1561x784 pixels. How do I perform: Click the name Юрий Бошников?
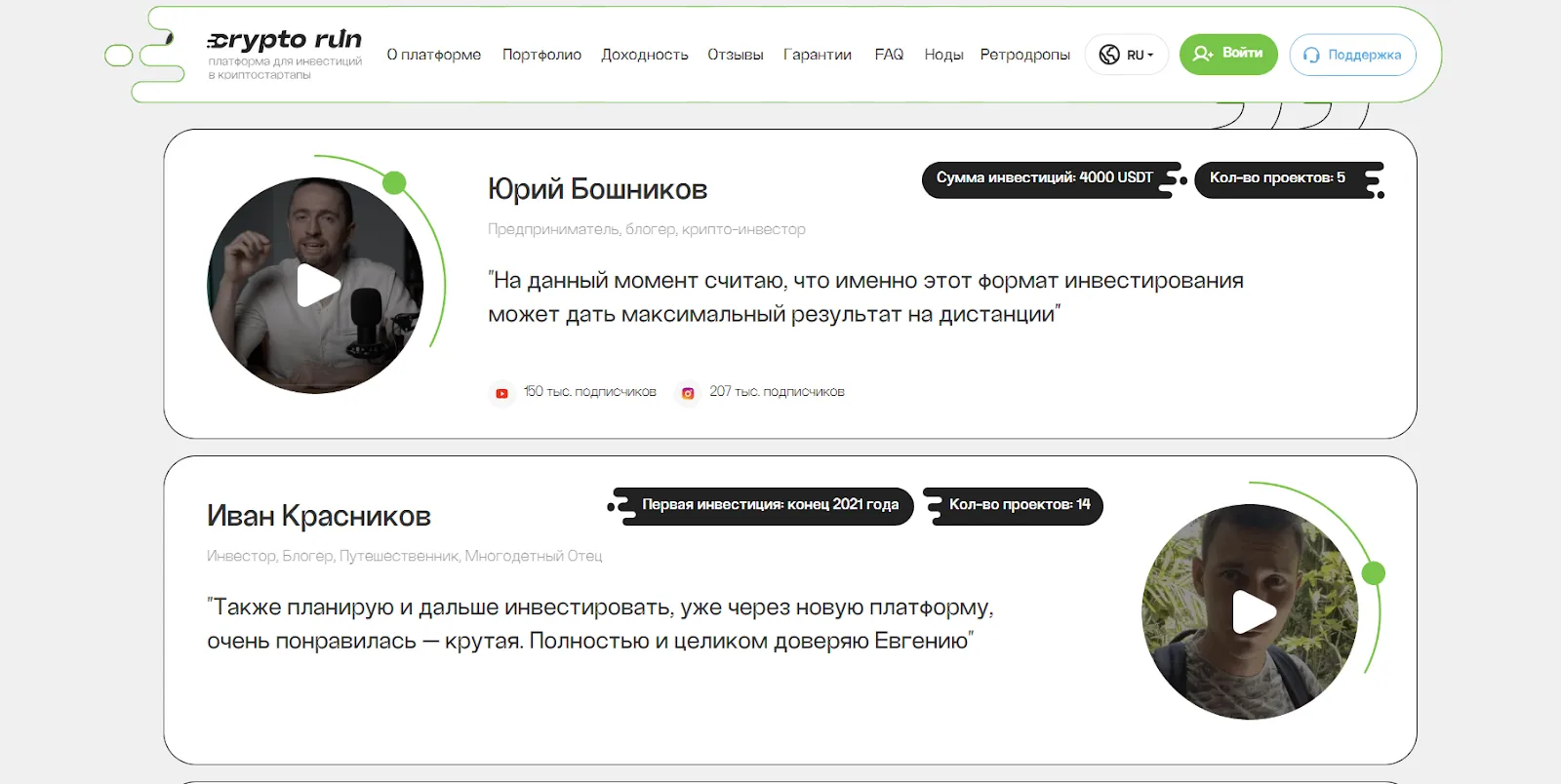597,189
